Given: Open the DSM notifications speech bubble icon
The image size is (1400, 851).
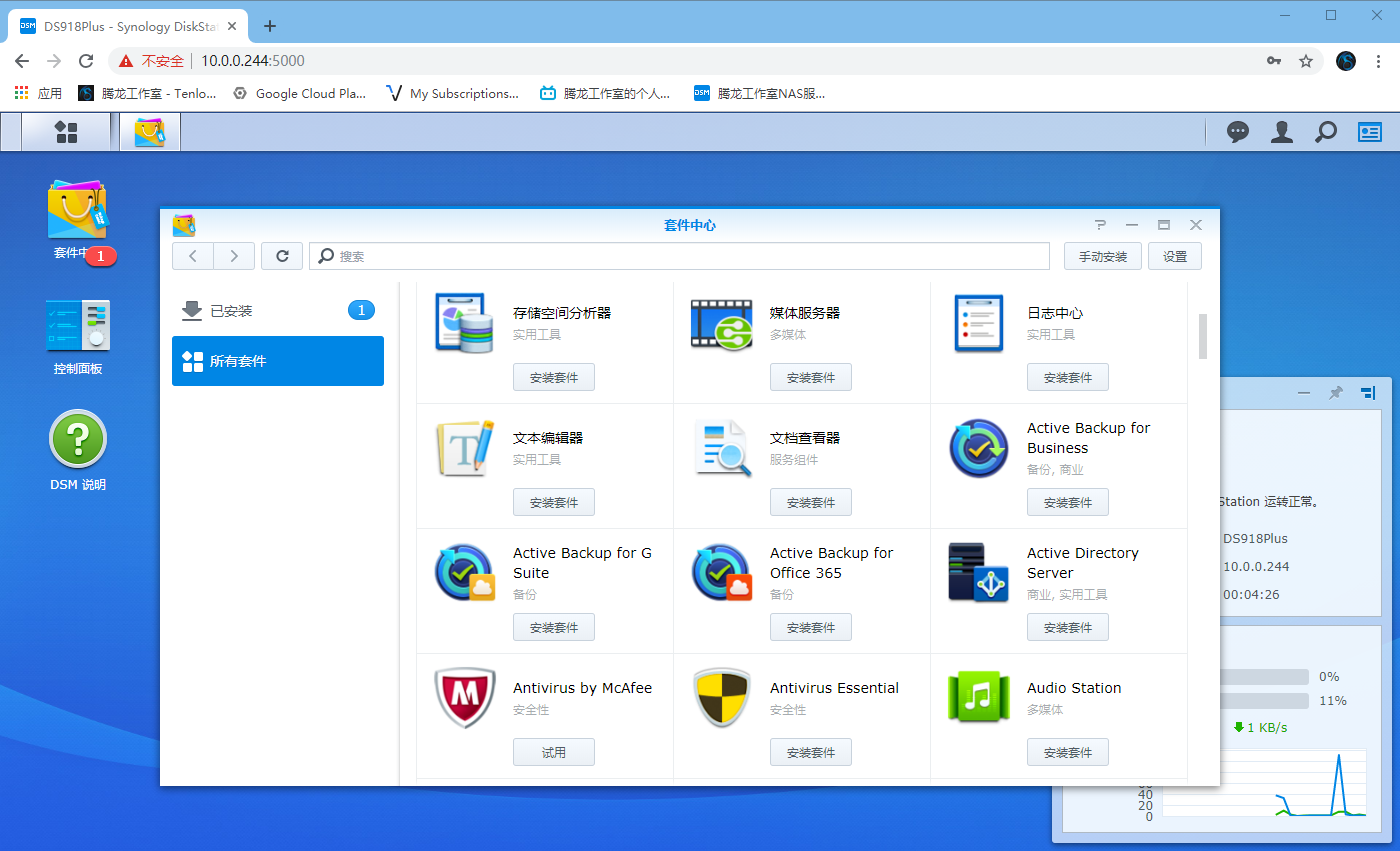Looking at the screenshot, I should click(1238, 132).
